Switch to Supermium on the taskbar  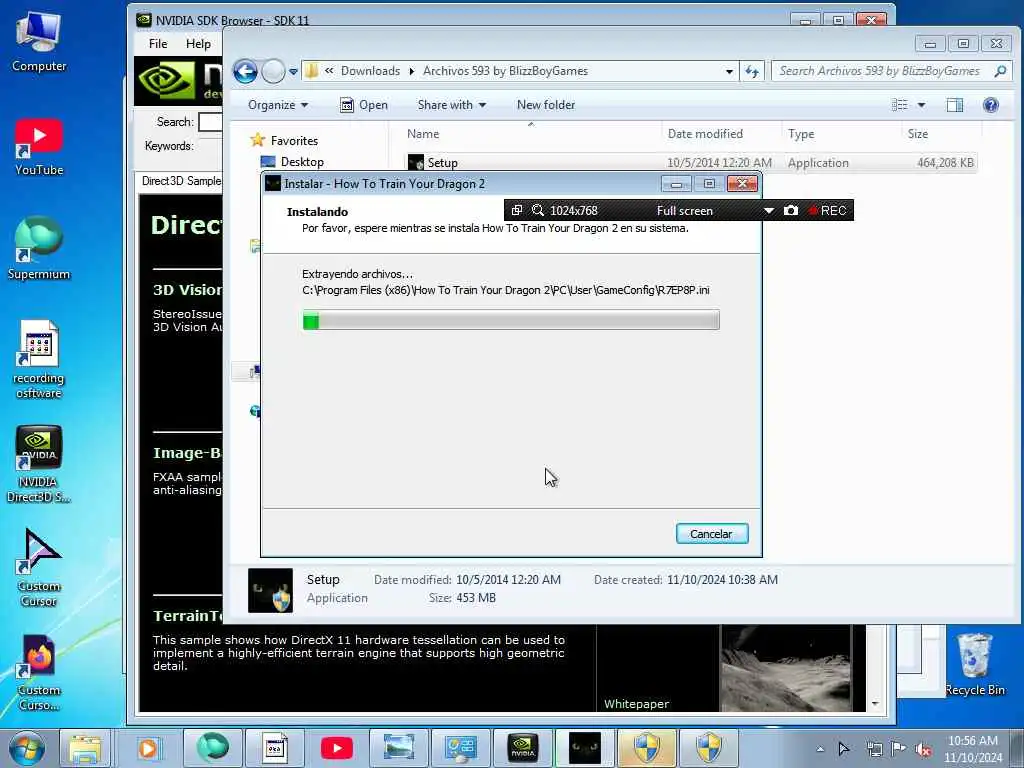(x=212, y=748)
